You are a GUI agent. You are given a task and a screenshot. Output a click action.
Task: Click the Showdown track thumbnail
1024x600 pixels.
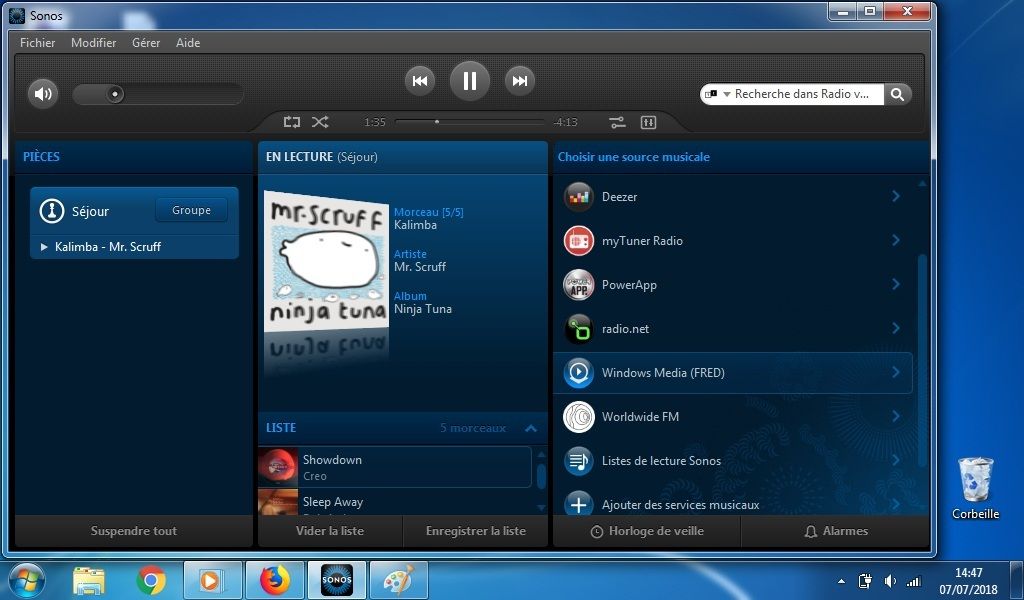(x=278, y=467)
